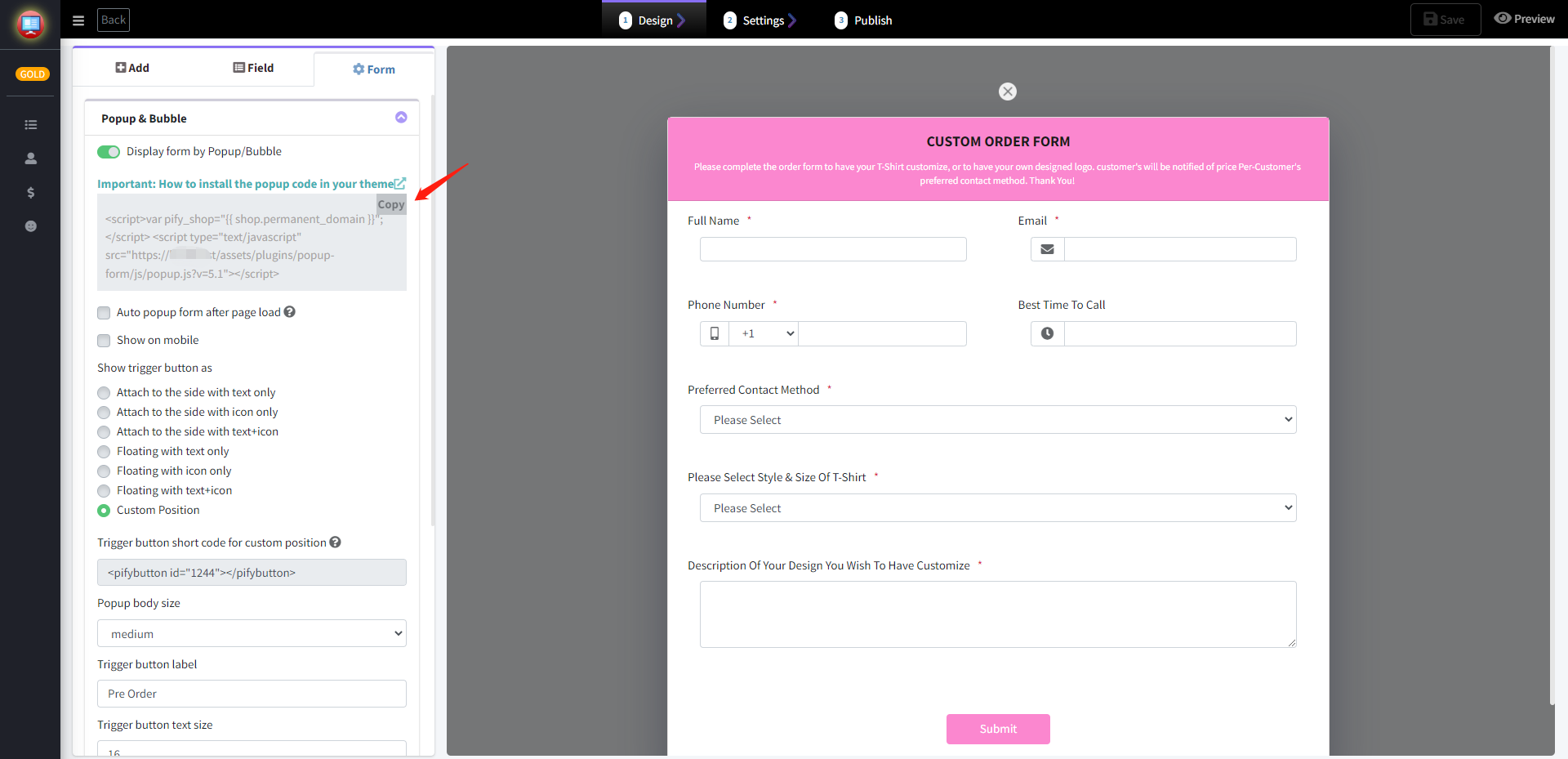
Task: Click the Save button
Action: point(1445,20)
